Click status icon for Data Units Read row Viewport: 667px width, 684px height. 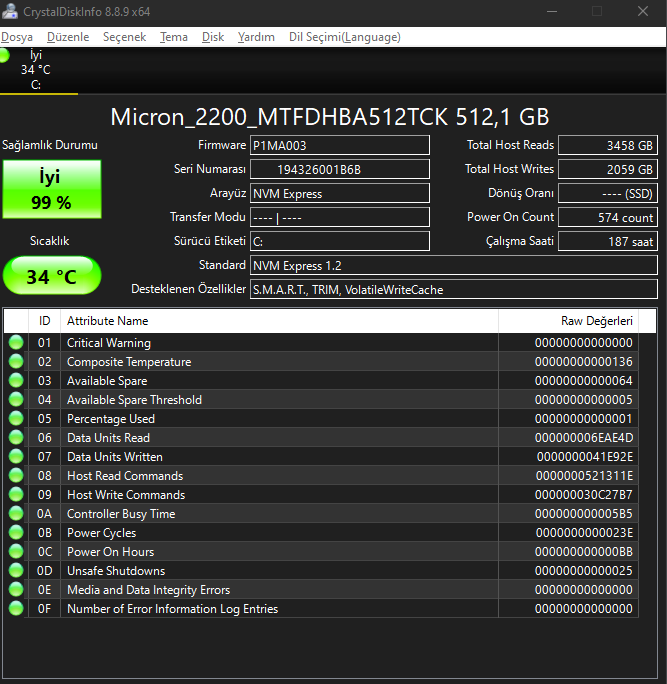[16, 438]
